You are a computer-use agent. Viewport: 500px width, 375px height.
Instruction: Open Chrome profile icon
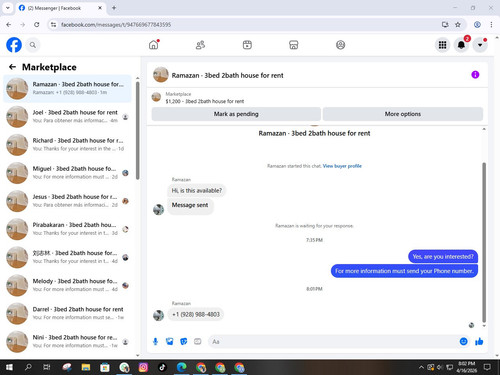pyautogui.click(x=477, y=25)
